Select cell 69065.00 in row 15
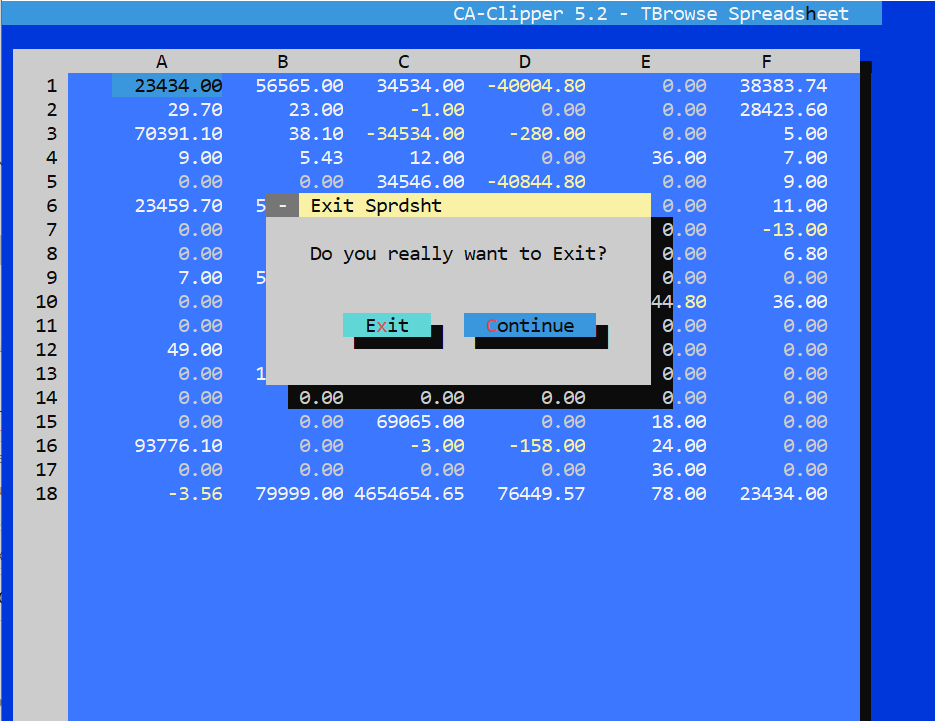Screen dimensions: 935x721 (x=420, y=422)
